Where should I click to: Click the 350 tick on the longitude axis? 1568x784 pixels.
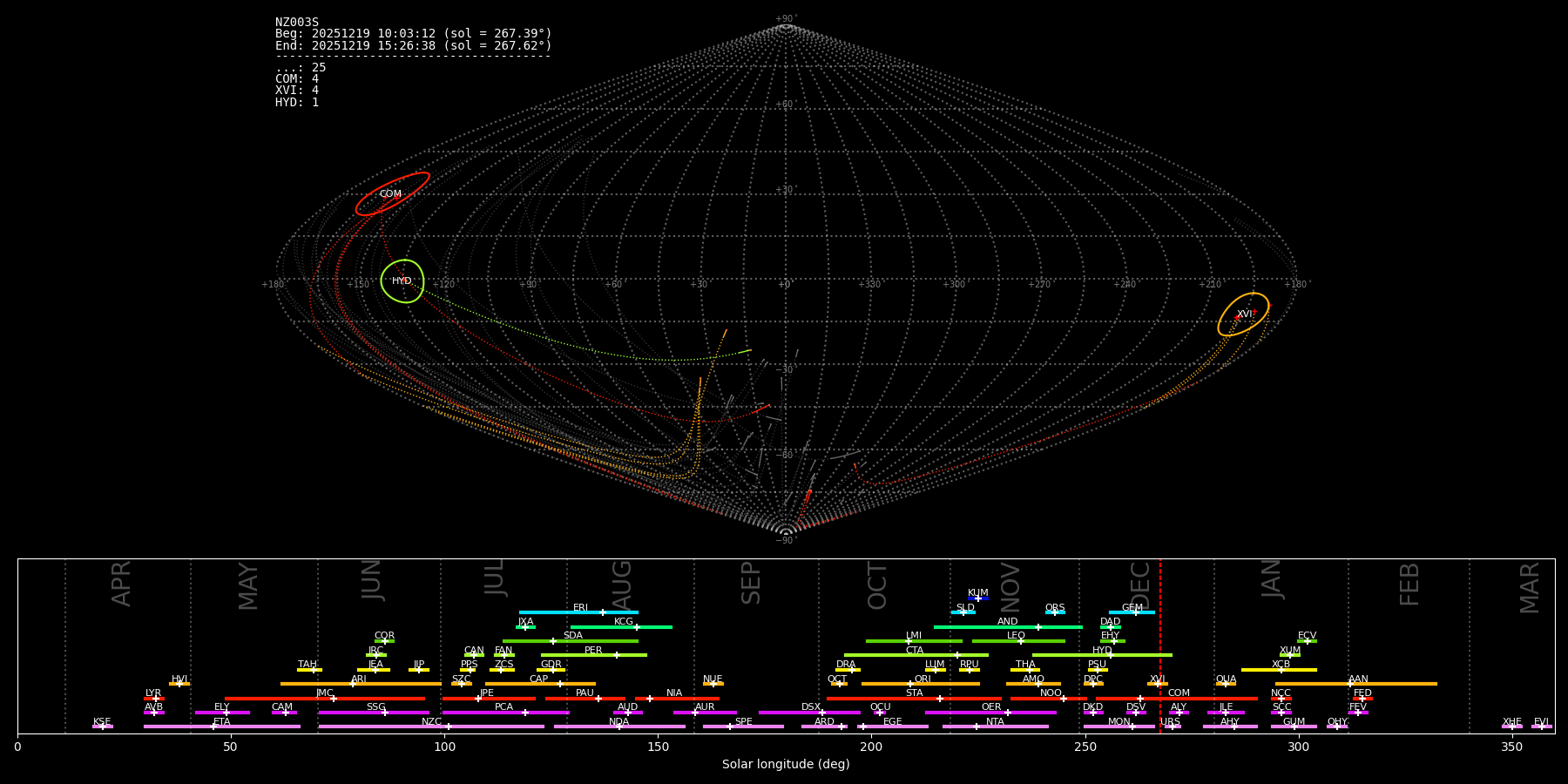coord(1511,747)
